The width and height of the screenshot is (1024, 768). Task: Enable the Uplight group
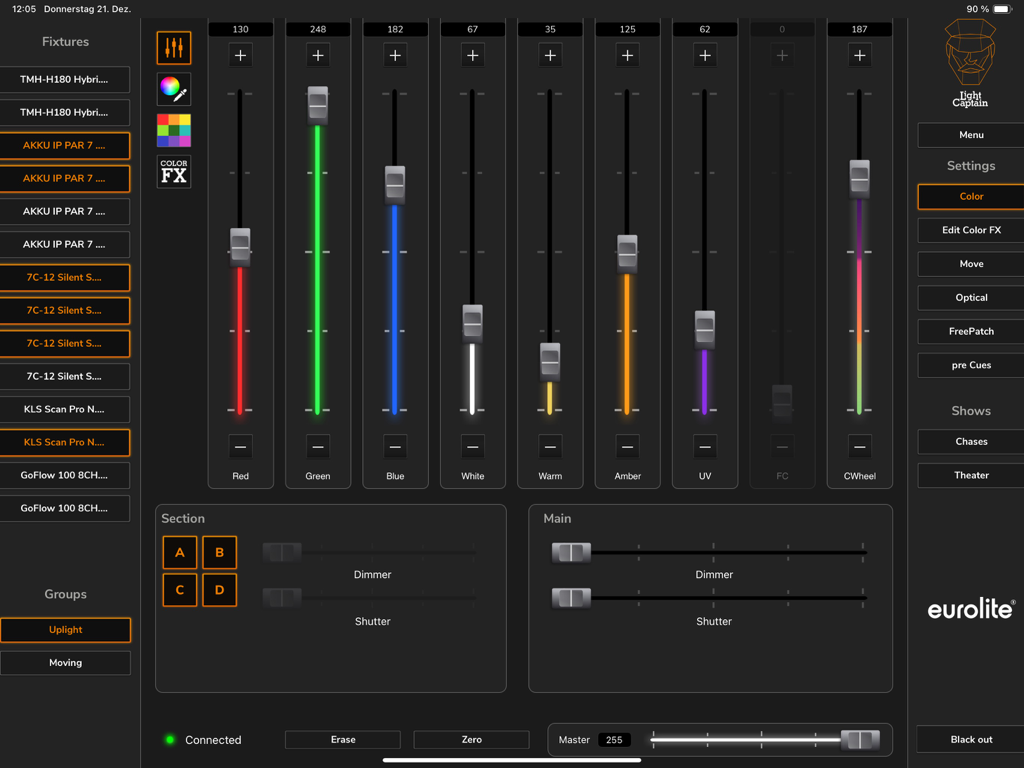[x=65, y=629]
